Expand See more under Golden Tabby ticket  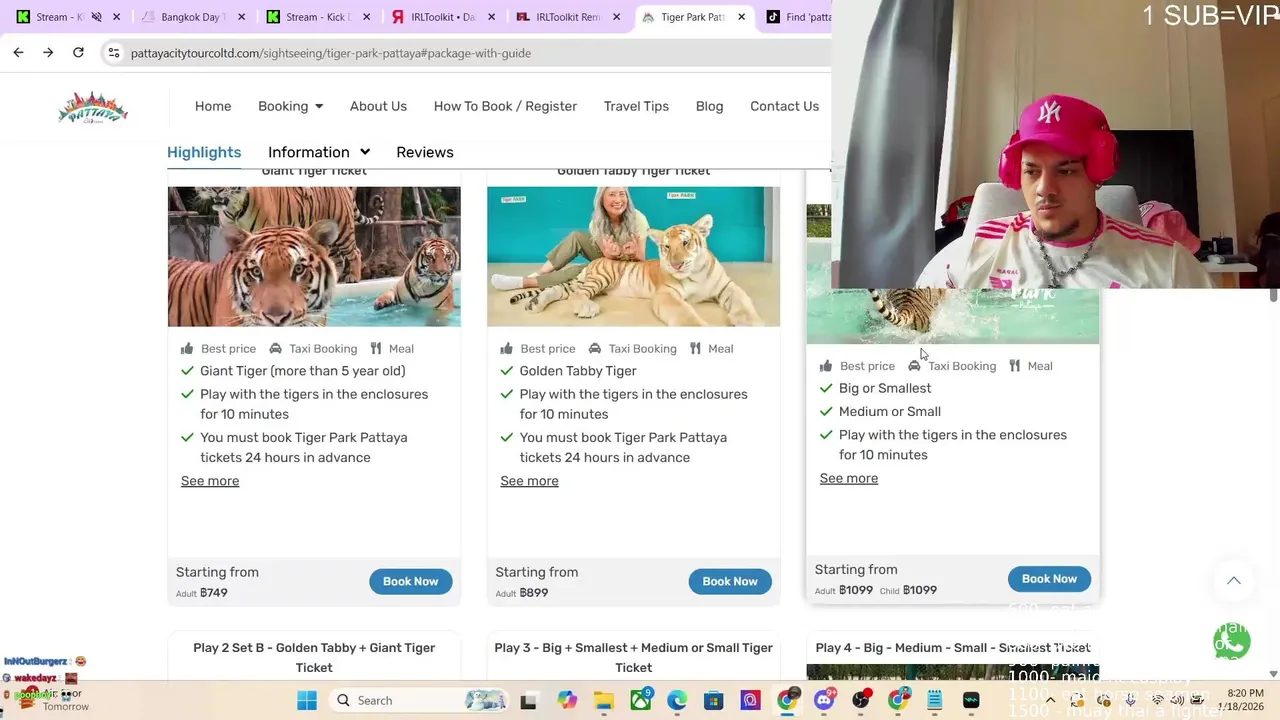(529, 481)
